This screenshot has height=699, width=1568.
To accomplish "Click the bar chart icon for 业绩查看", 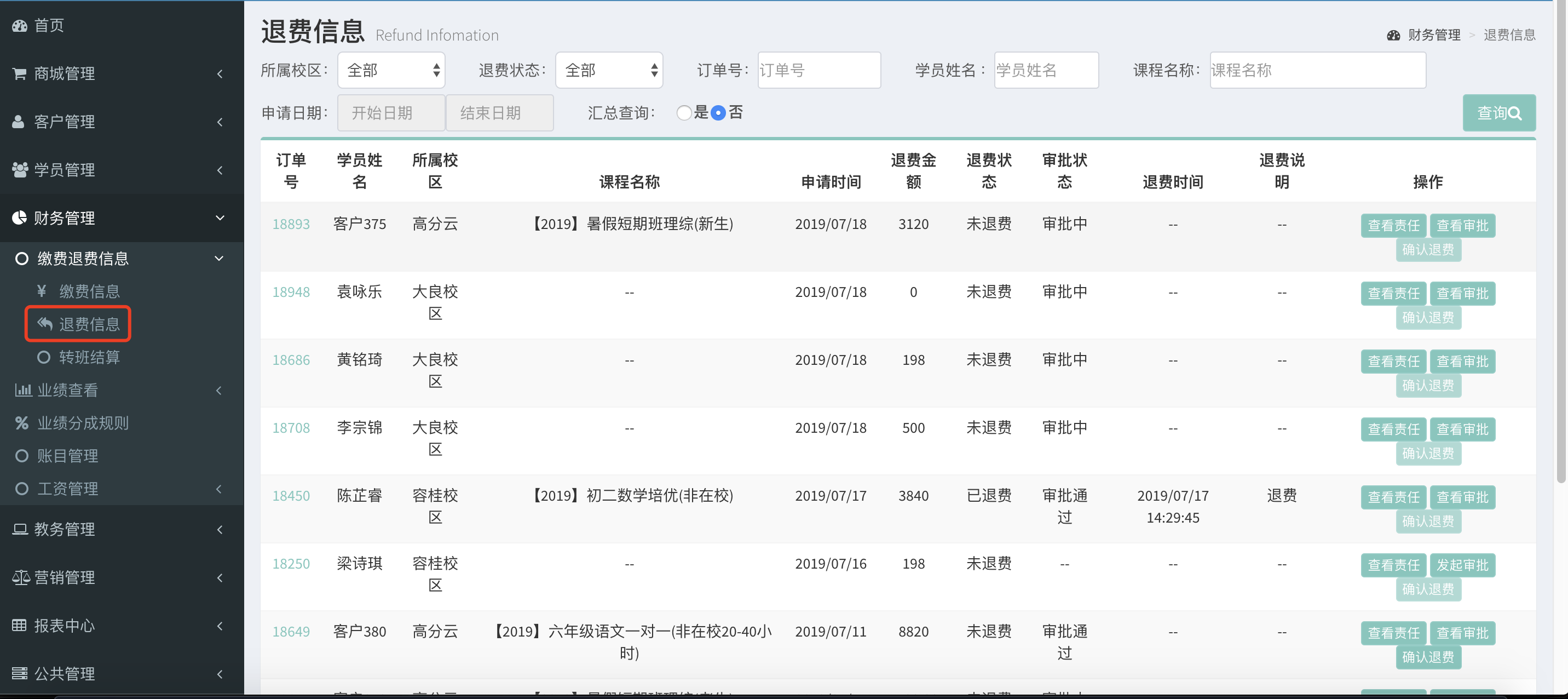I will coord(23,390).
